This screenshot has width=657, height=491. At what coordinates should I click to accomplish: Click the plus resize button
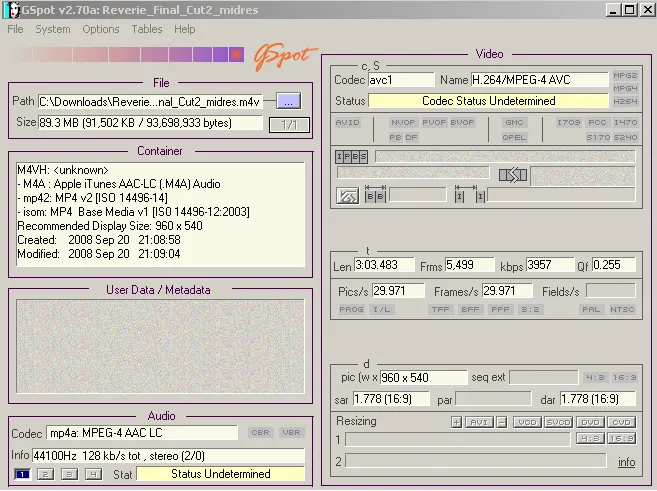456,422
